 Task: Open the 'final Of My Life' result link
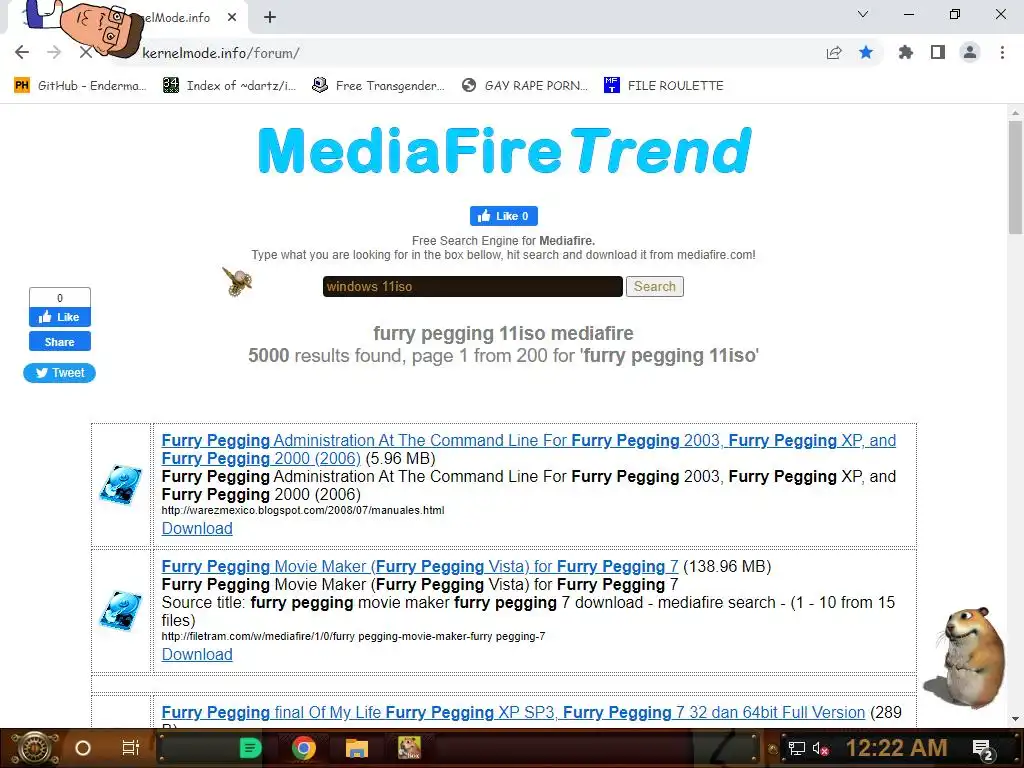coord(513,712)
